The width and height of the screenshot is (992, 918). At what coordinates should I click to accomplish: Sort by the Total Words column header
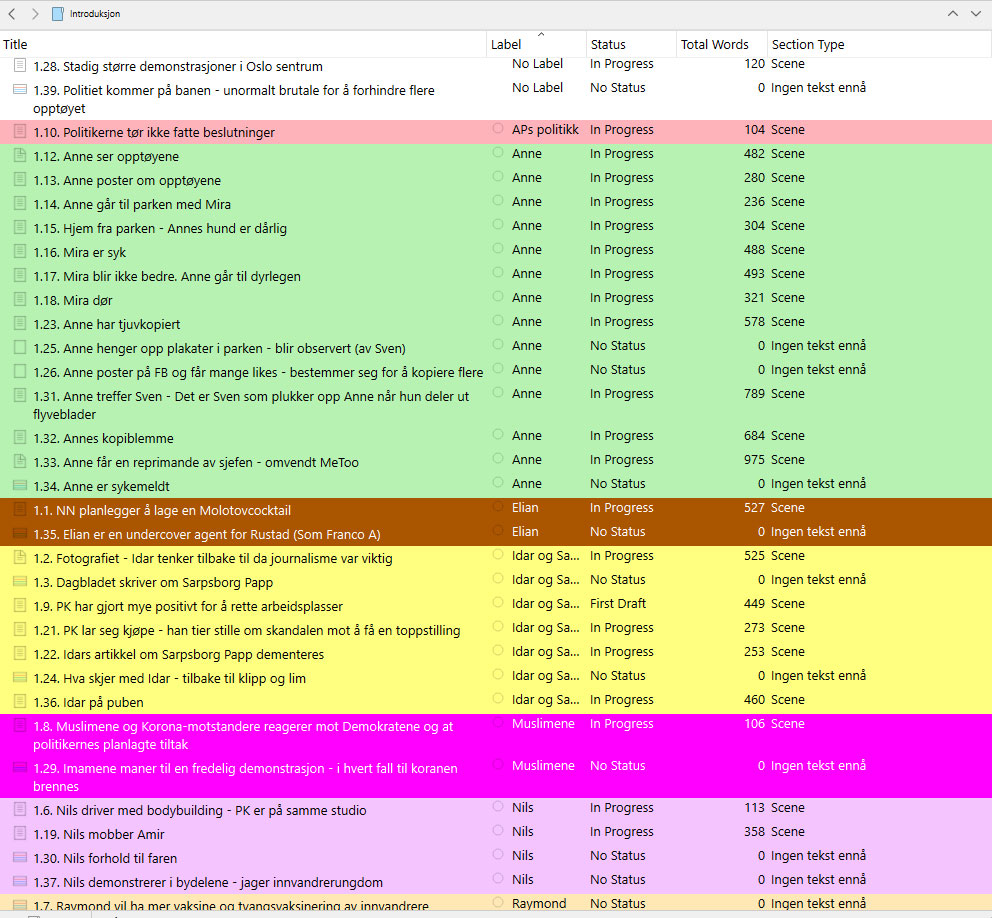click(722, 44)
